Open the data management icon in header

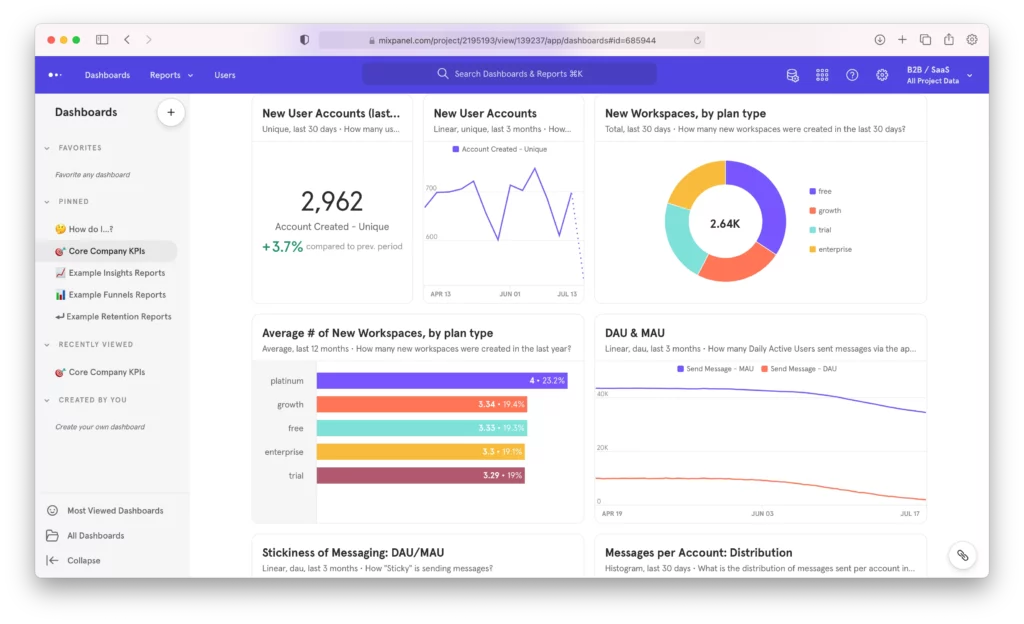pyautogui.click(x=792, y=75)
